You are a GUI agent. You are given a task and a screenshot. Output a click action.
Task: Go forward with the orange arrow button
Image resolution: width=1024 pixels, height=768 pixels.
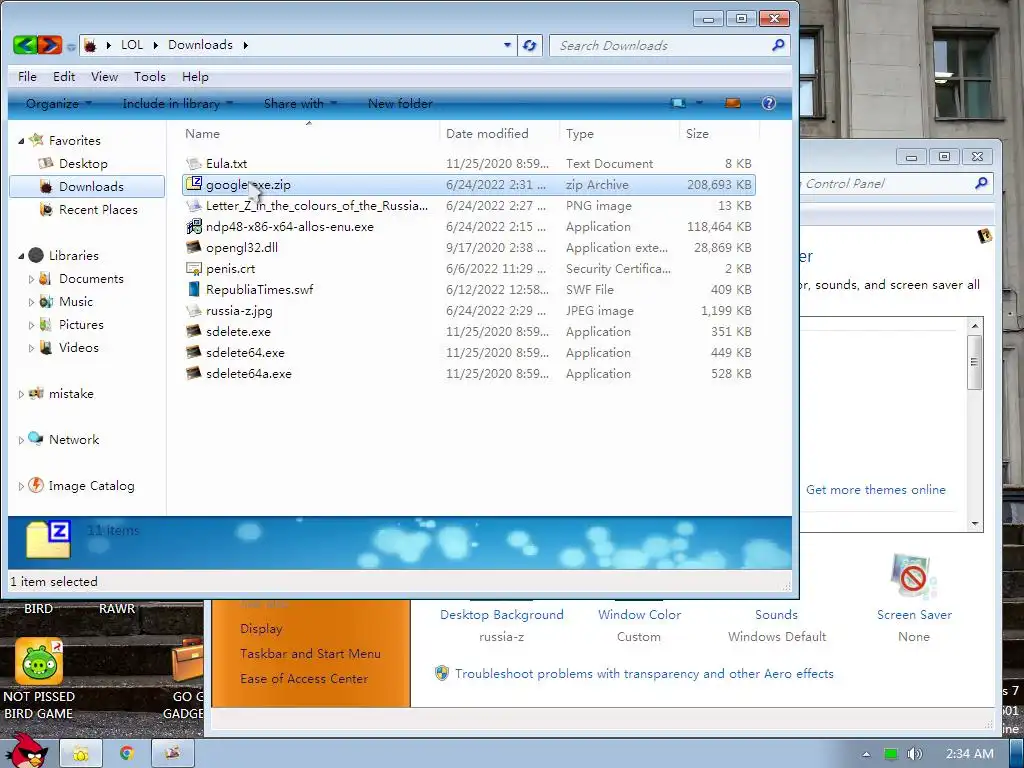pyautogui.click(x=49, y=45)
